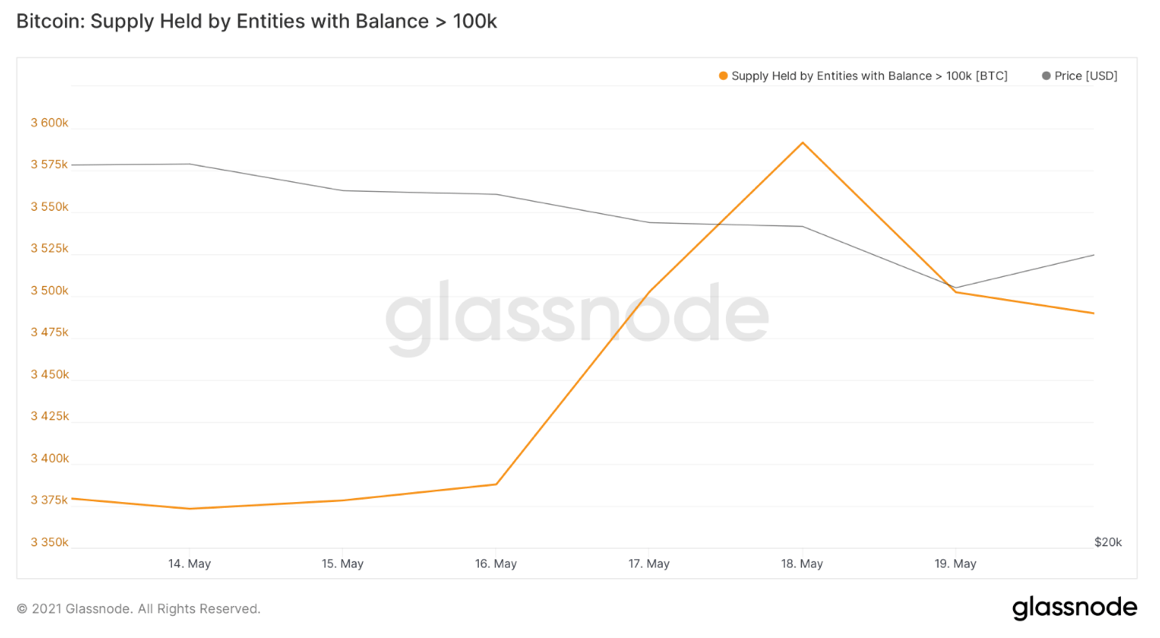Click the $20k price axis label
This screenshot has height=638, width=1160.
click(x=1107, y=543)
